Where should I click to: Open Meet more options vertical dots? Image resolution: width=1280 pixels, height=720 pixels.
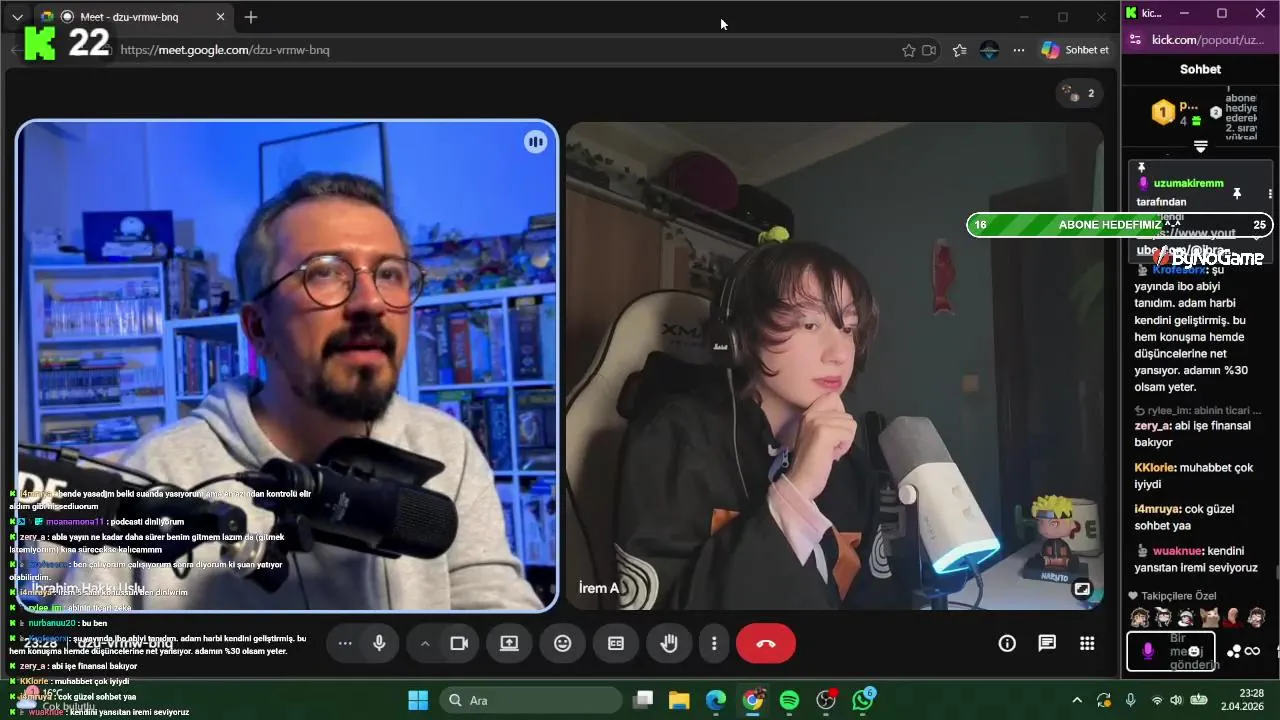tap(714, 643)
